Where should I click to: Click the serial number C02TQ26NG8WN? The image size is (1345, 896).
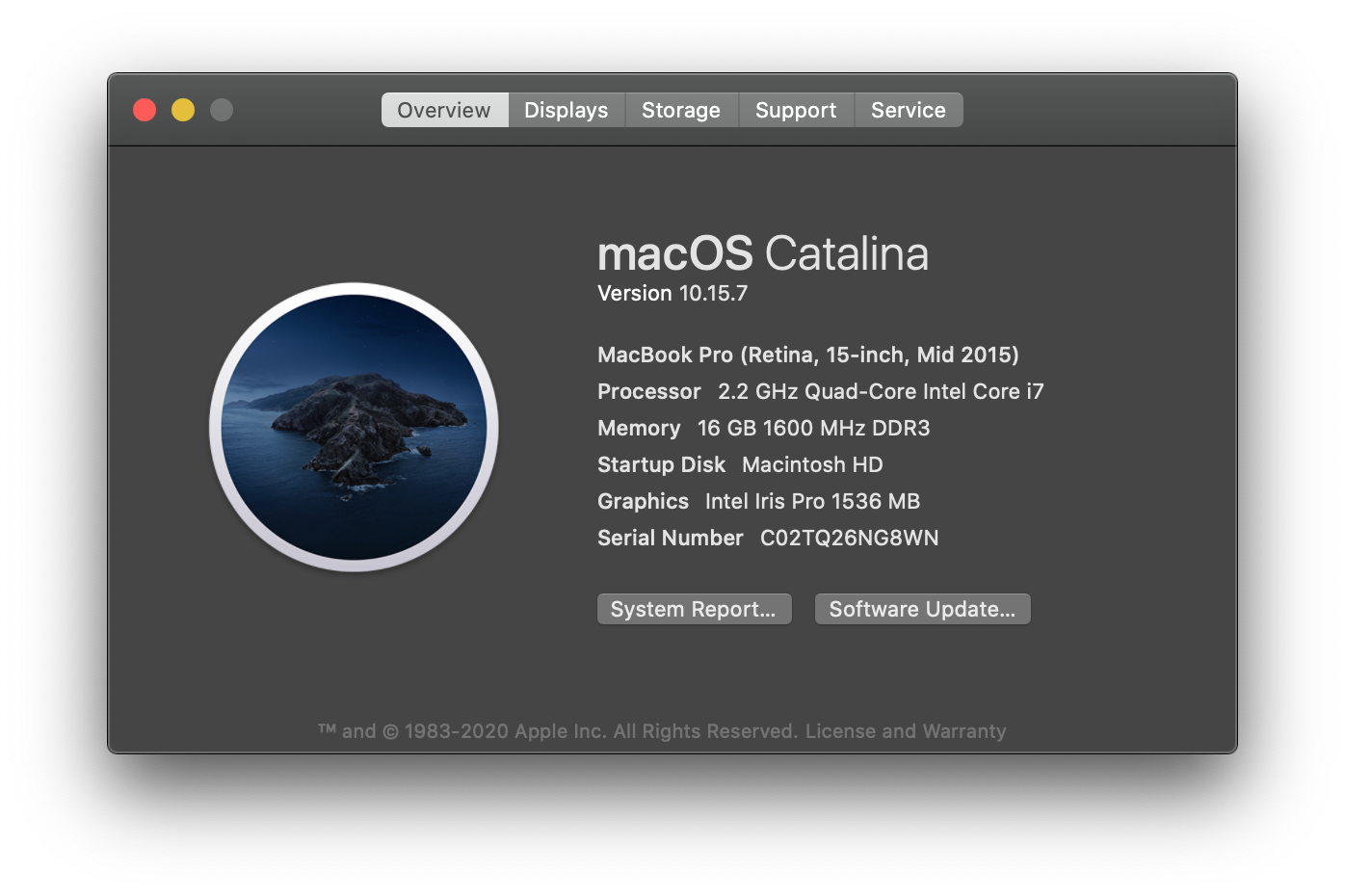849,538
